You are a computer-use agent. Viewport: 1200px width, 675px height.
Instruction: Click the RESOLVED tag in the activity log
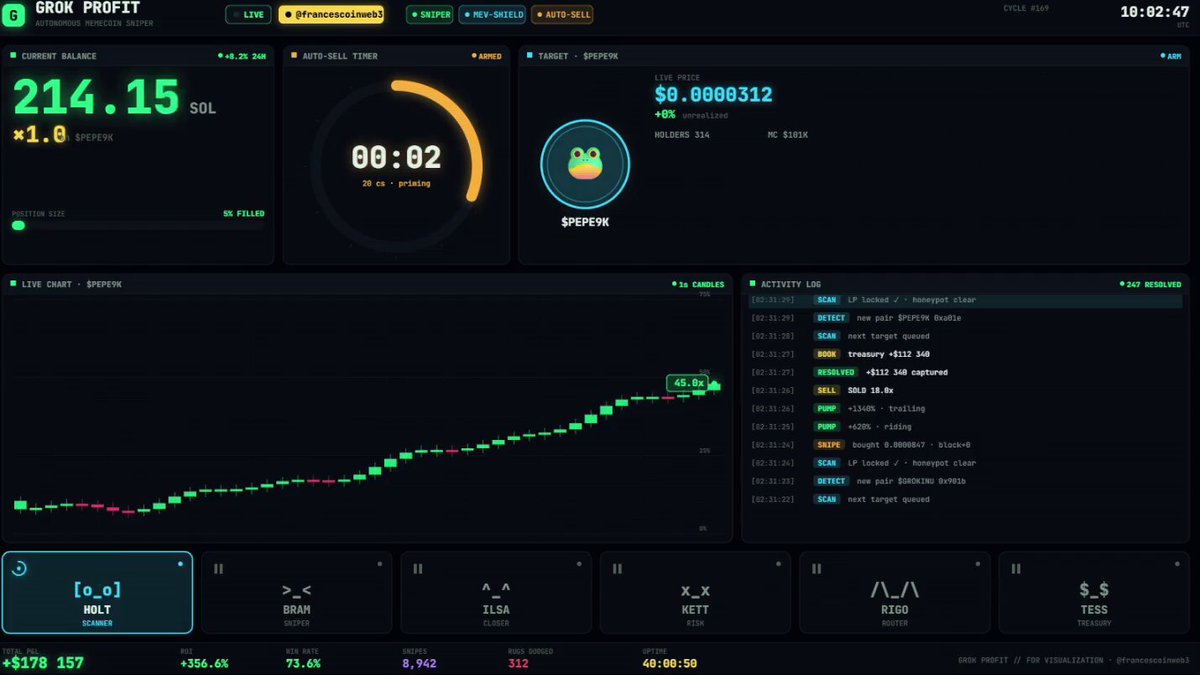coord(836,372)
